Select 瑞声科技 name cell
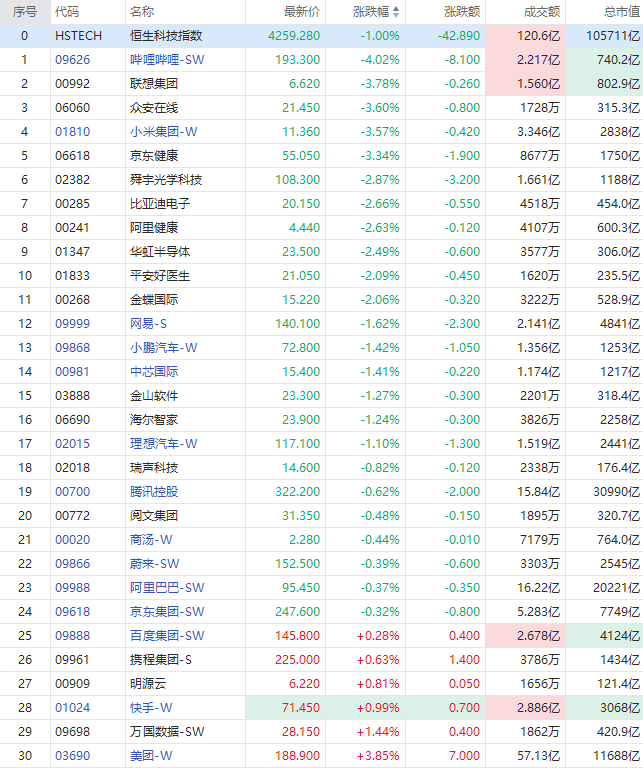The height and width of the screenshot is (768, 643). point(154,468)
